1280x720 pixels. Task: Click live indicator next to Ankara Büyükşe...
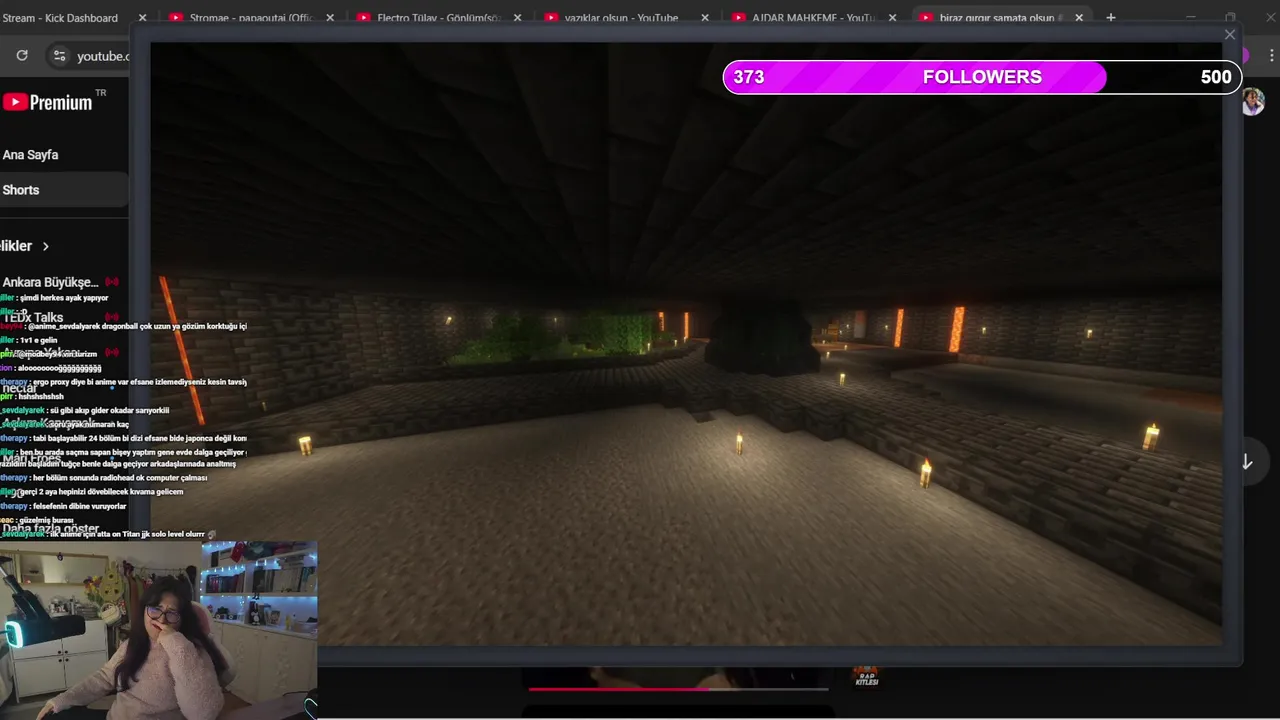[112, 282]
